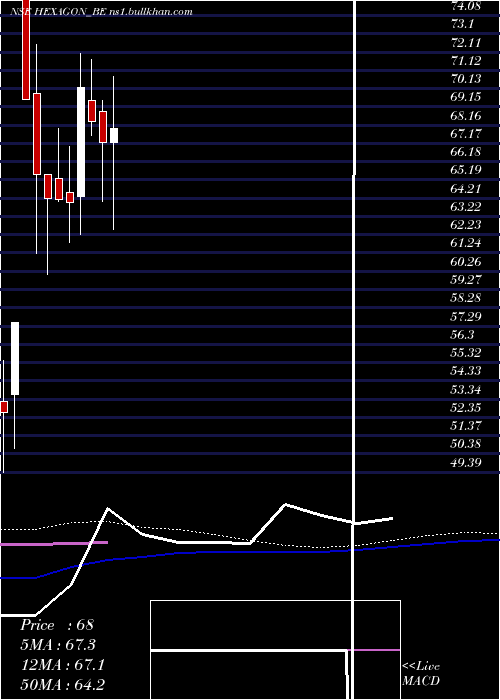Click the 56.3 price axis label
500x700 pixels.
coord(462,334)
